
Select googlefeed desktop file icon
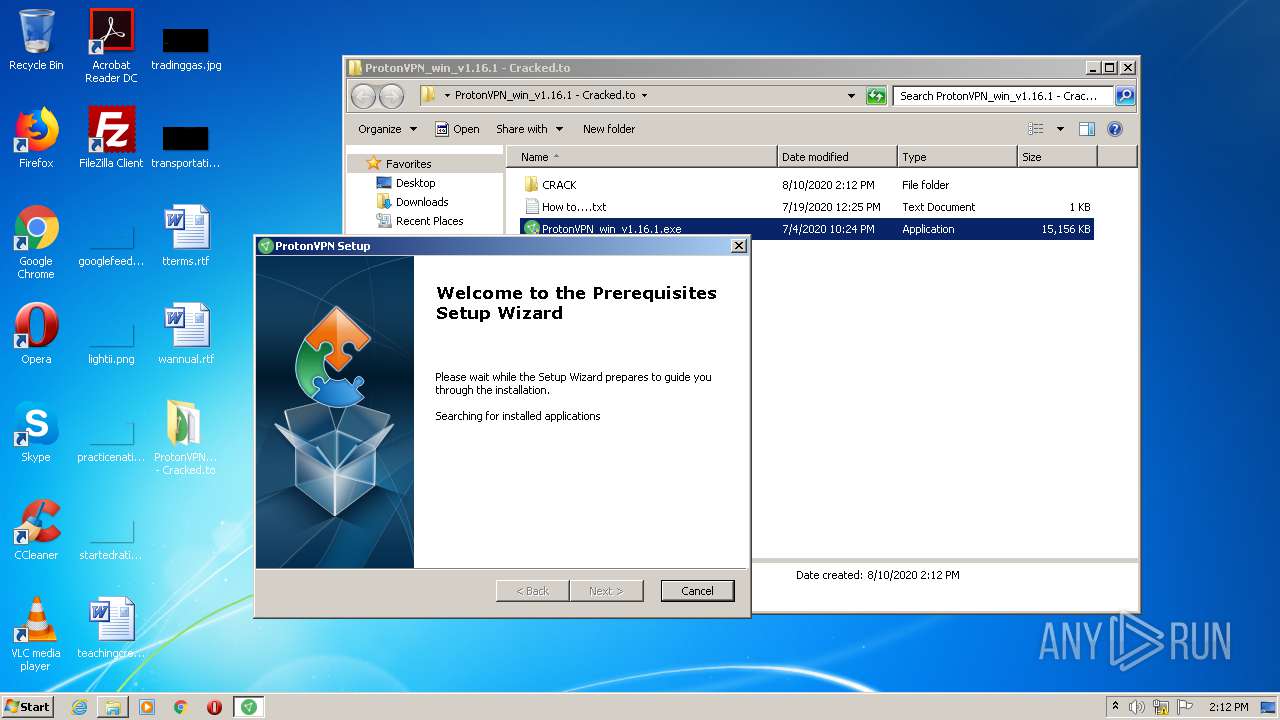[x=111, y=248]
